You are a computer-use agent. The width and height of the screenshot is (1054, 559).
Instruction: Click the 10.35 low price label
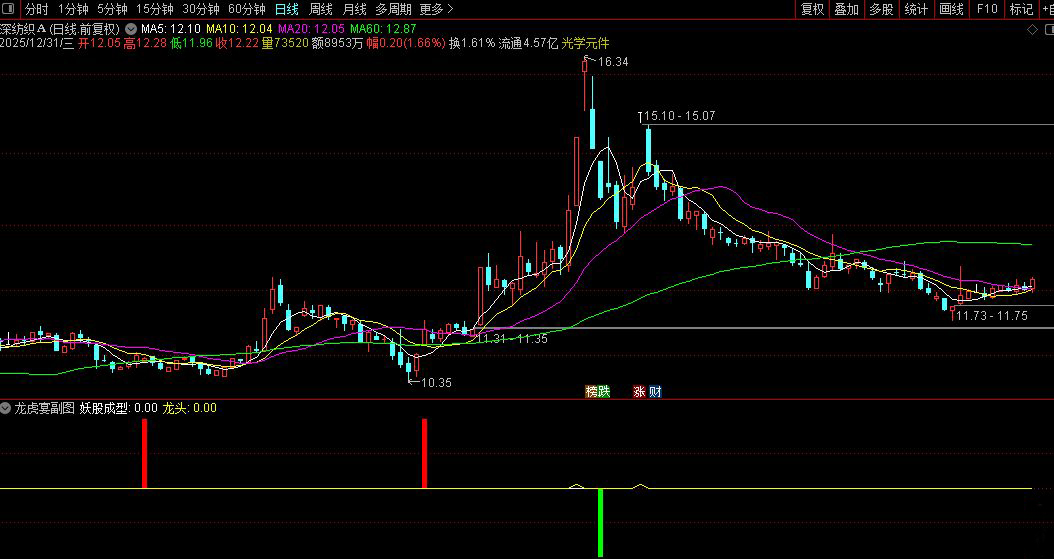(x=436, y=382)
